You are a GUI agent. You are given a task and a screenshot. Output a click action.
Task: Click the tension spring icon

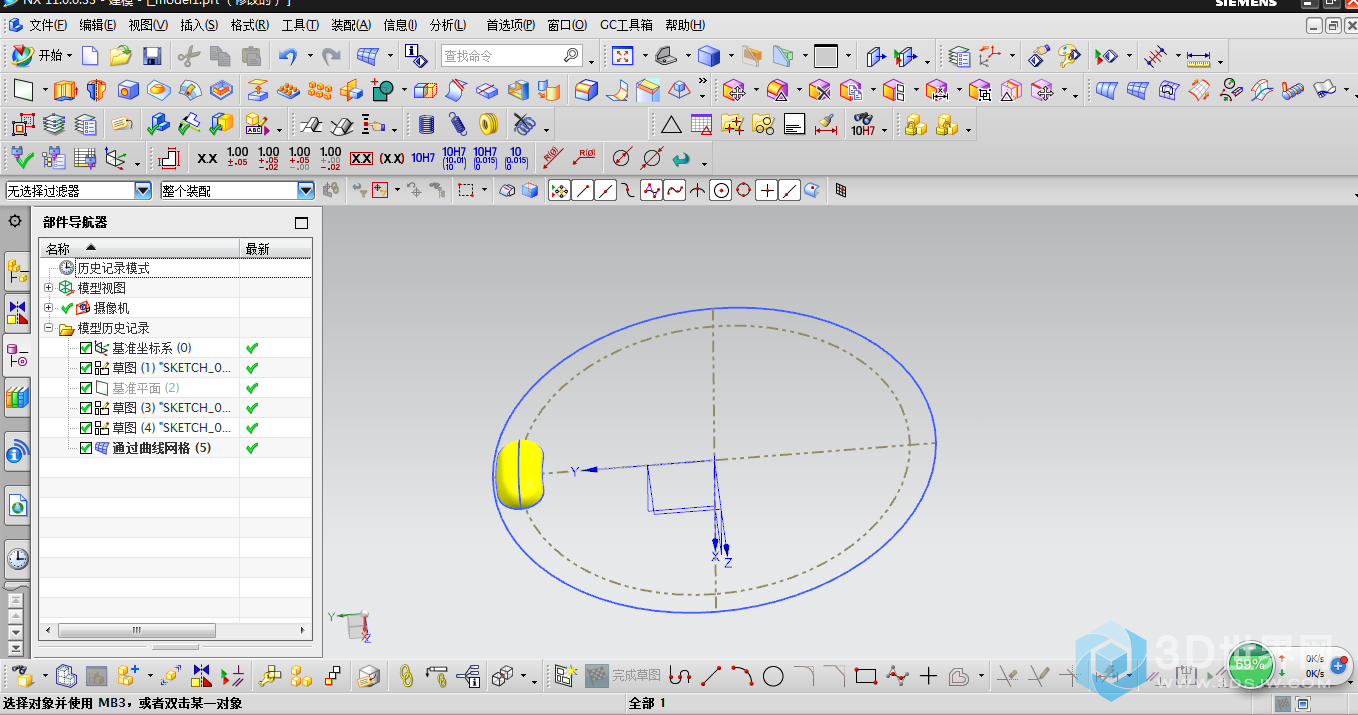(x=458, y=125)
